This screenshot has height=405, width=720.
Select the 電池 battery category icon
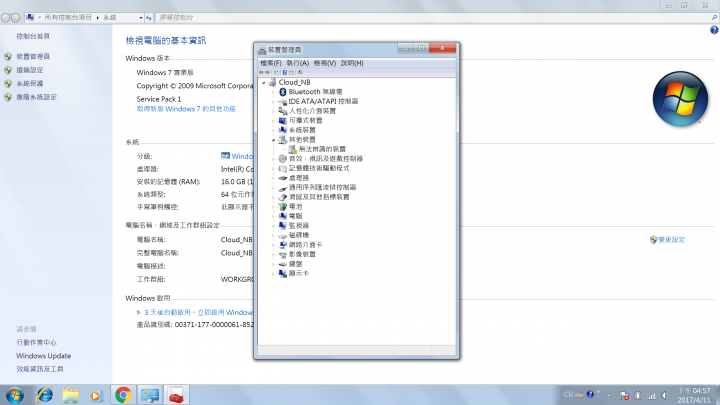(283, 207)
